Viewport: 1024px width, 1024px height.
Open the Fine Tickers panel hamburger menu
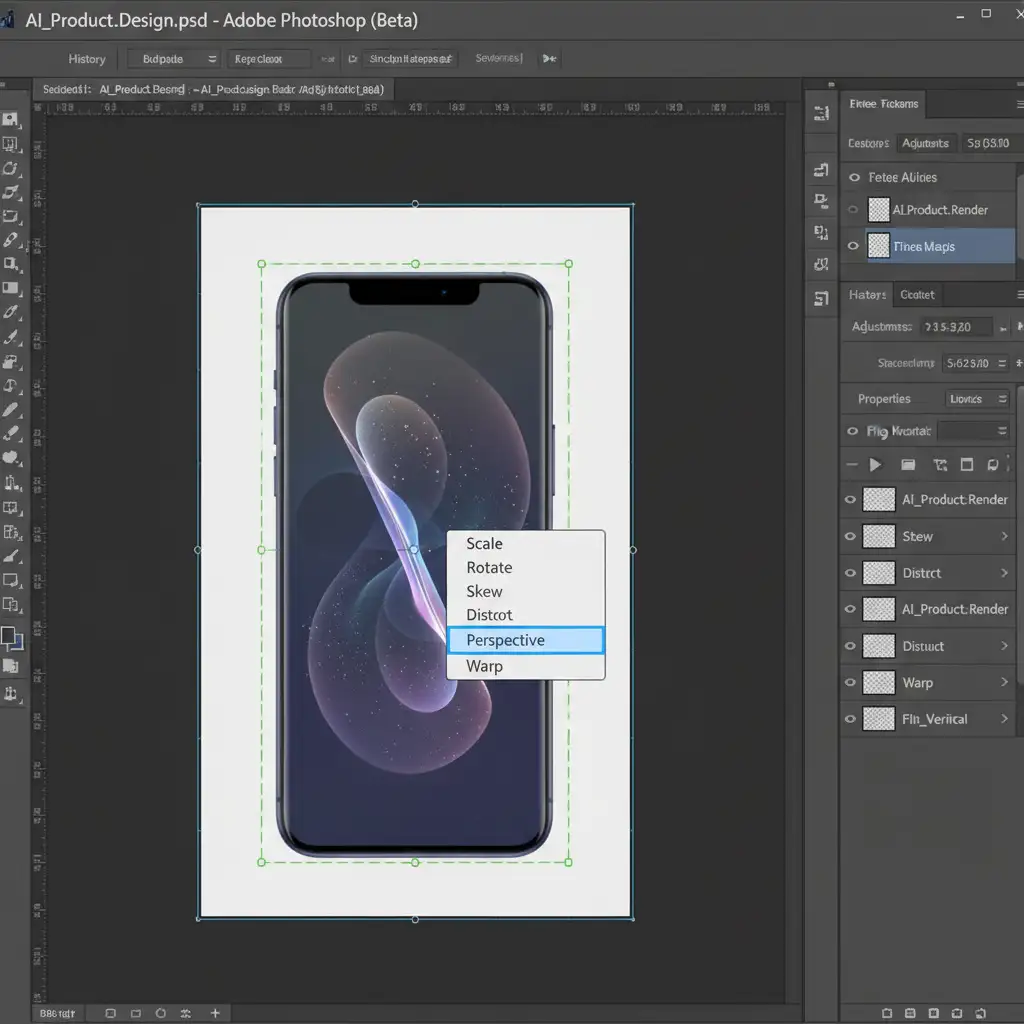pos(1019,104)
